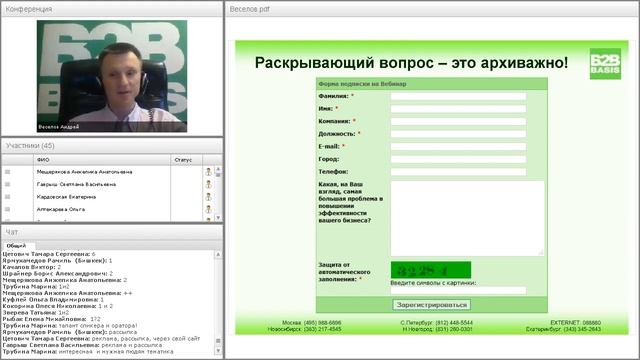Focus the Имя input field

pyautogui.click(x=458, y=109)
